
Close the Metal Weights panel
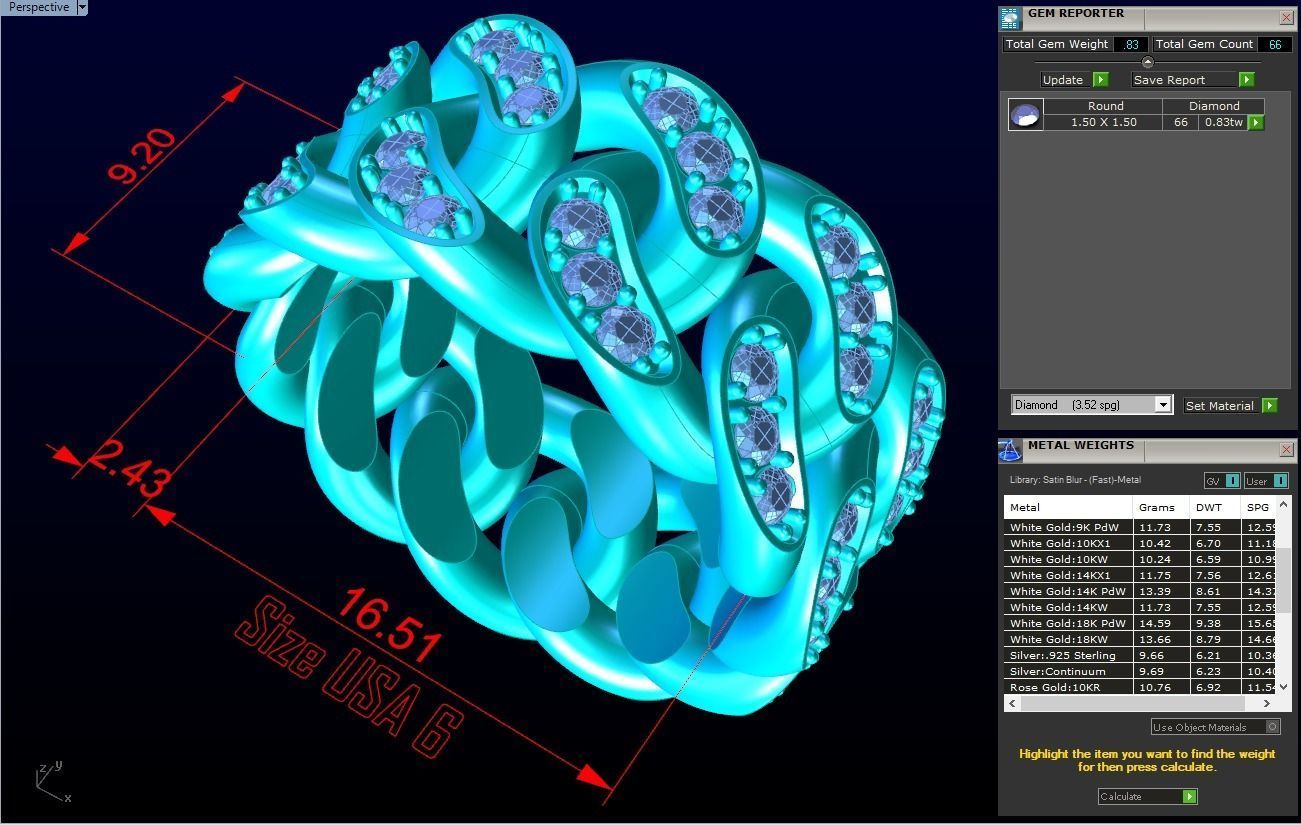[1286, 449]
